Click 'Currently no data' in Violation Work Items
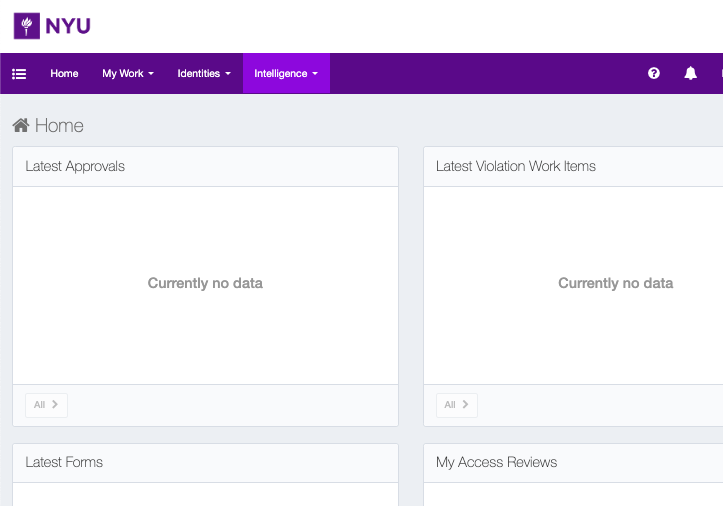 tap(615, 283)
